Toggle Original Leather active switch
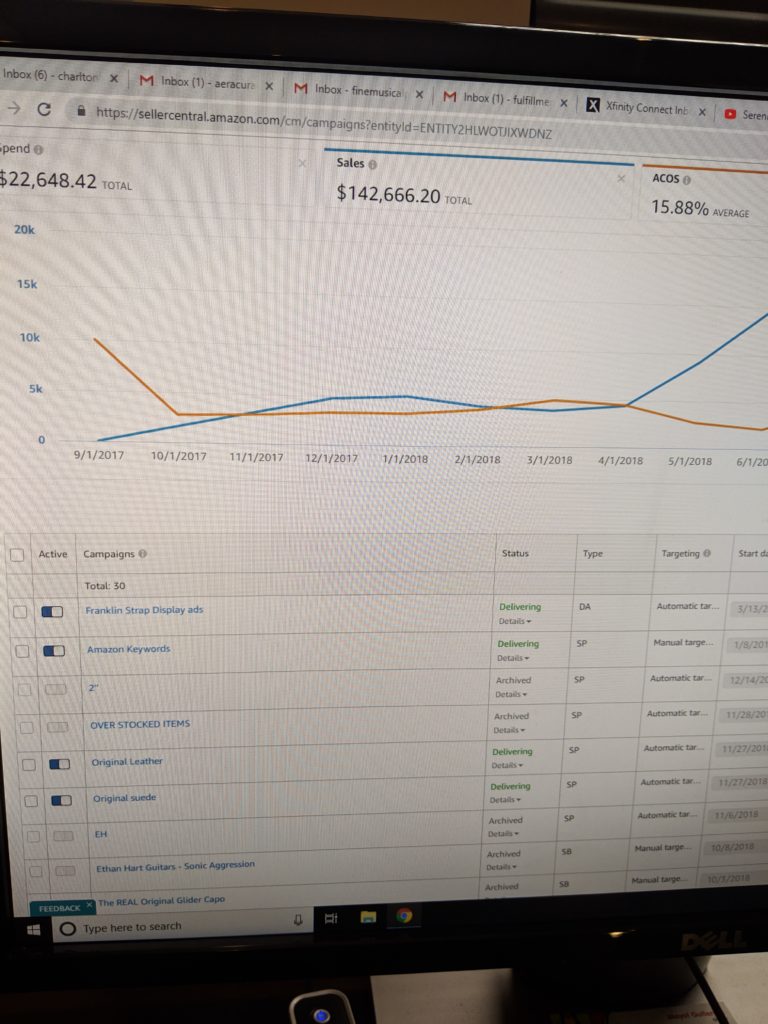Image resolution: width=768 pixels, height=1024 pixels. 60,764
